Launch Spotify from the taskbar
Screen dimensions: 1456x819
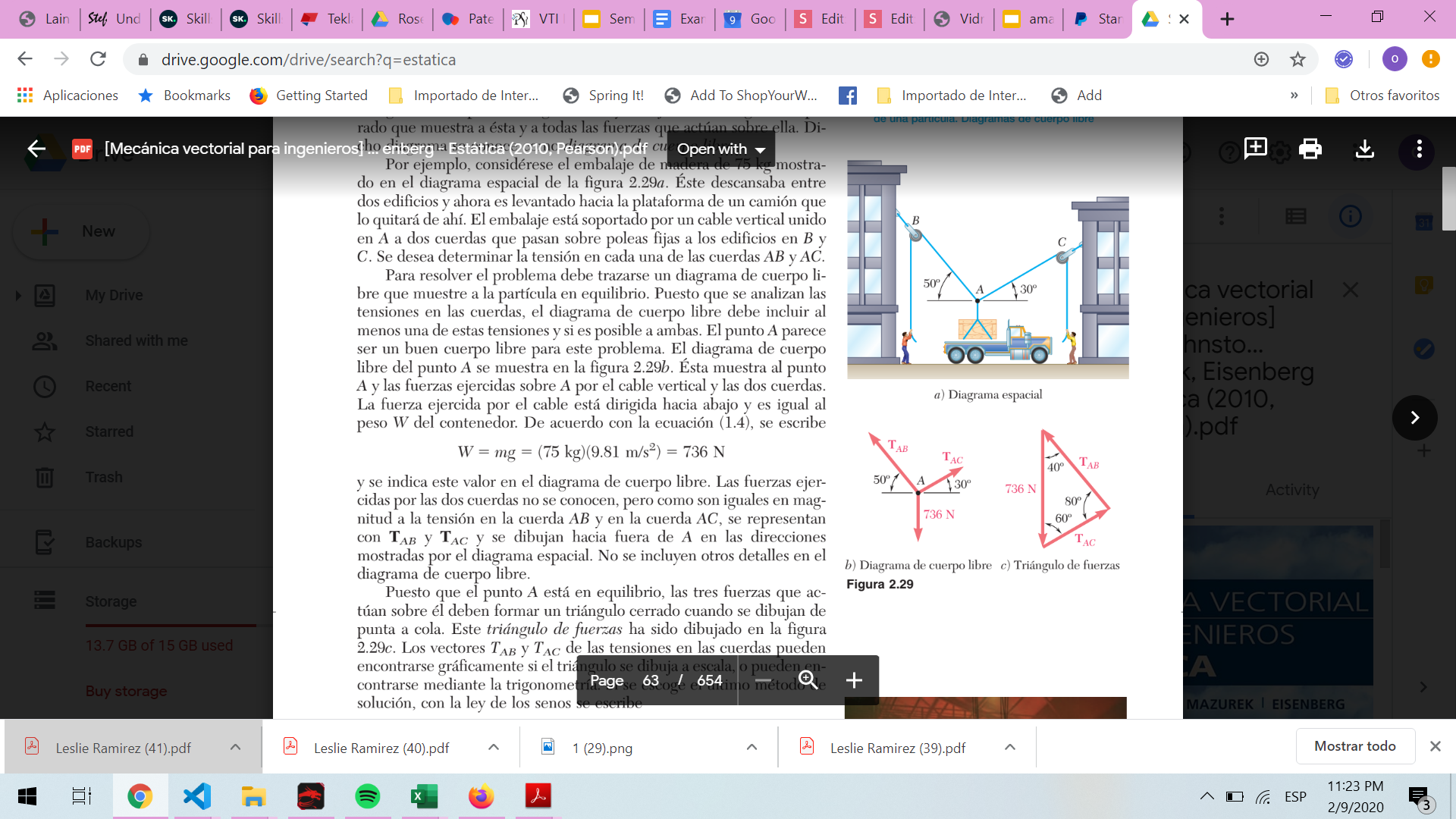coord(367,796)
